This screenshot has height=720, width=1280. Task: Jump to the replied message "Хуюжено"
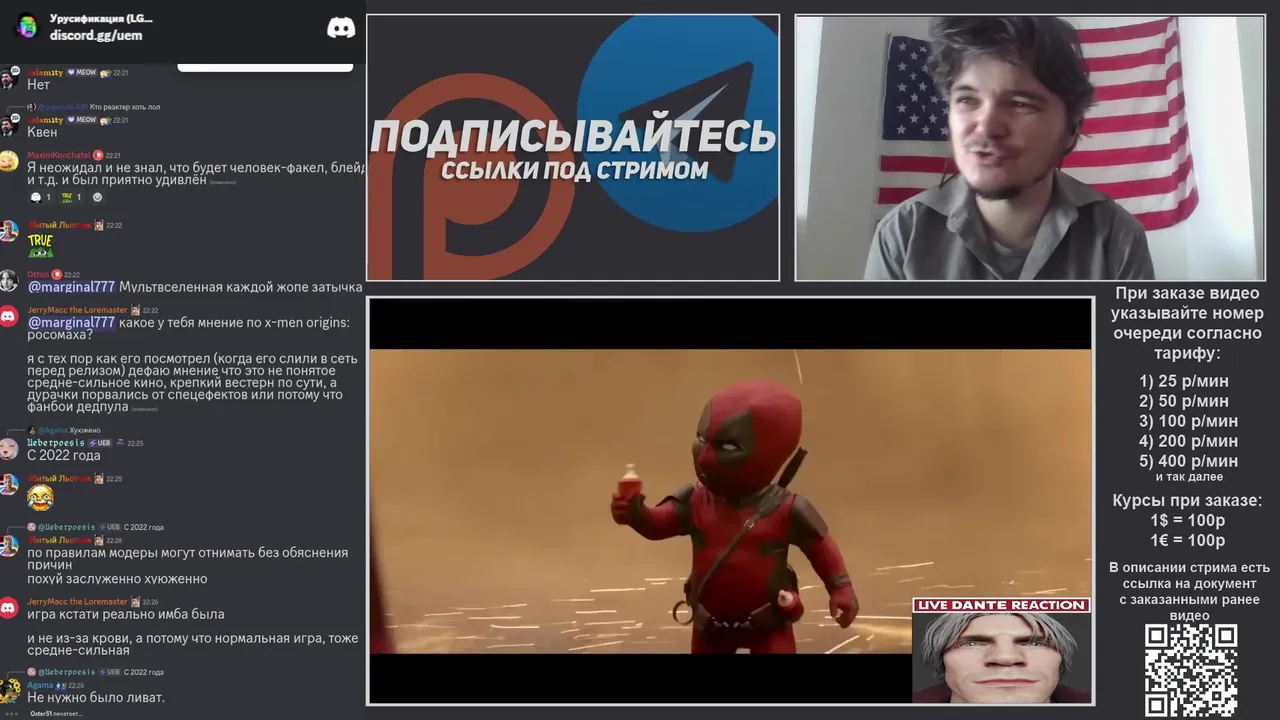coord(85,430)
